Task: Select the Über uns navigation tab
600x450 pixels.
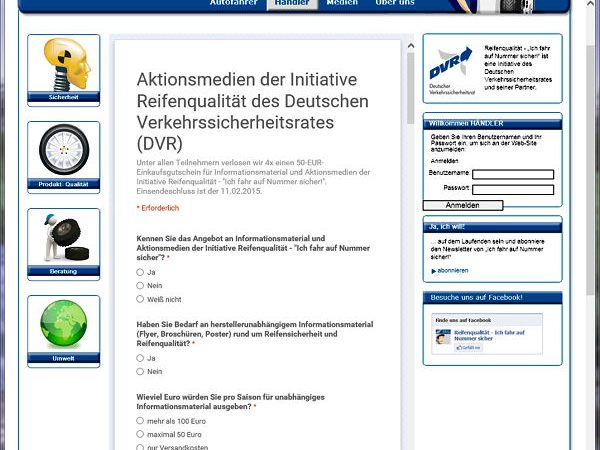Action: (x=395, y=3)
